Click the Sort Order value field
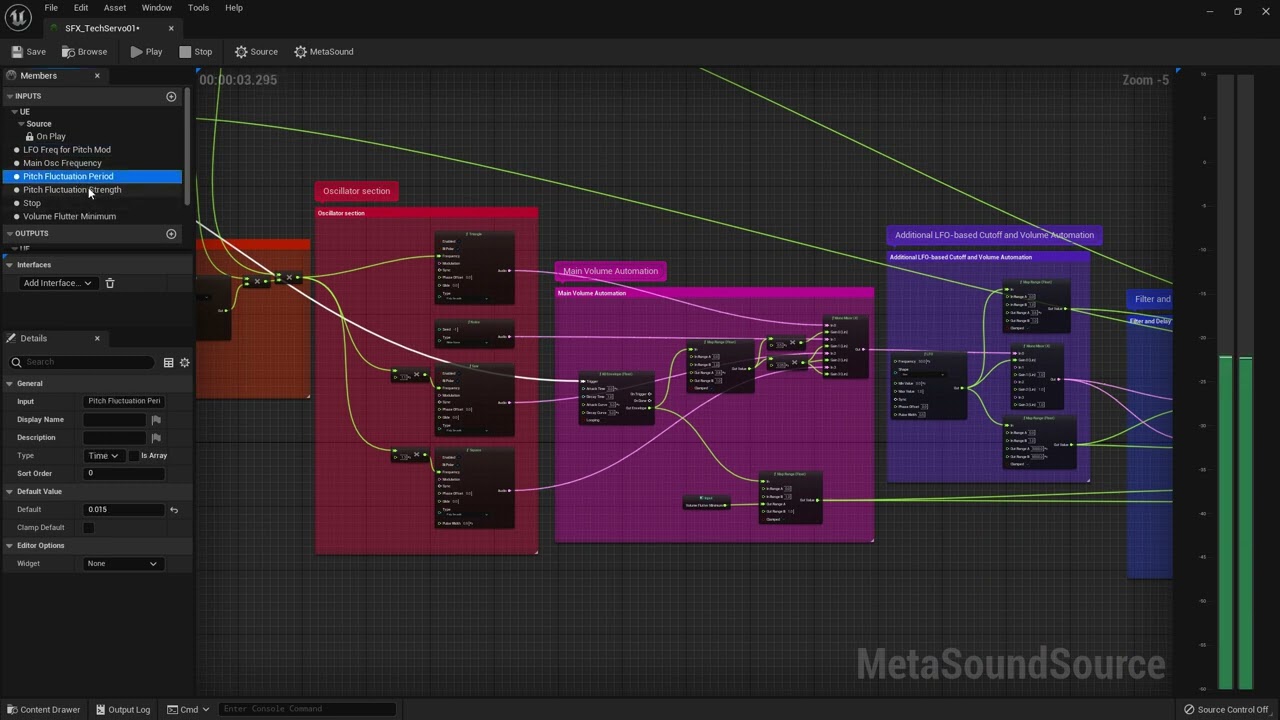 click(124, 474)
